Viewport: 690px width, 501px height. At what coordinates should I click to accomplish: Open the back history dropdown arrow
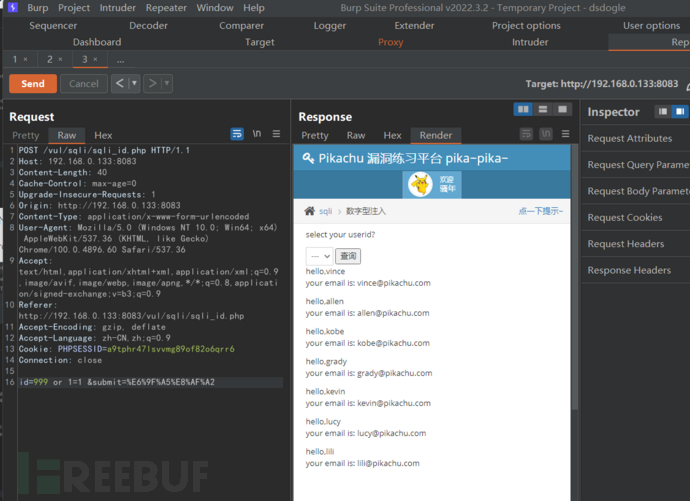tap(134, 83)
